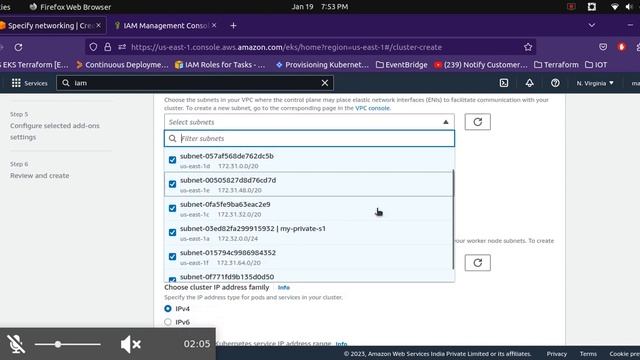
Task: Close the IAM Management Console tab
Action: (x=214, y=25)
